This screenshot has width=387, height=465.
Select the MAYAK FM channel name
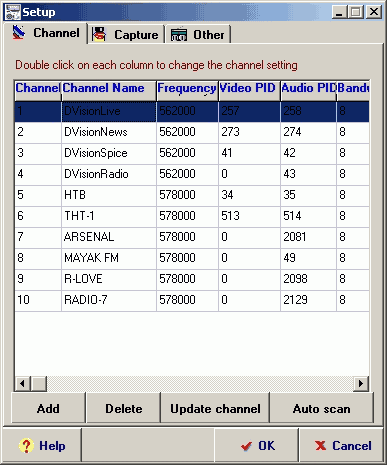click(91, 258)
